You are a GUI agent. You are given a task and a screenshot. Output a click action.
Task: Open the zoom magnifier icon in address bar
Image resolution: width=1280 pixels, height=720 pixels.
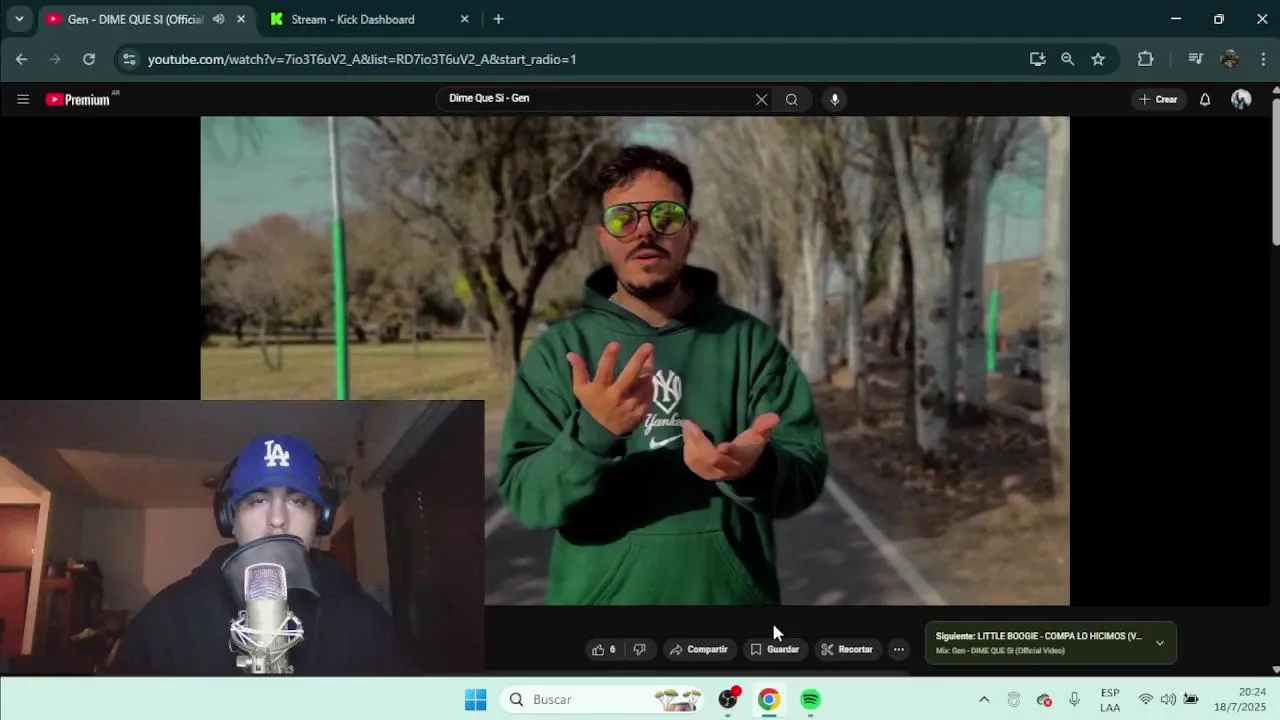click(1067, 59)
